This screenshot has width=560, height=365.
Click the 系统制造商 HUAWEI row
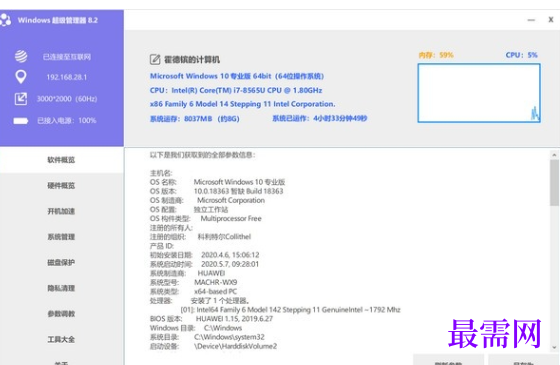pyautogui.click(x=188, y=273)
